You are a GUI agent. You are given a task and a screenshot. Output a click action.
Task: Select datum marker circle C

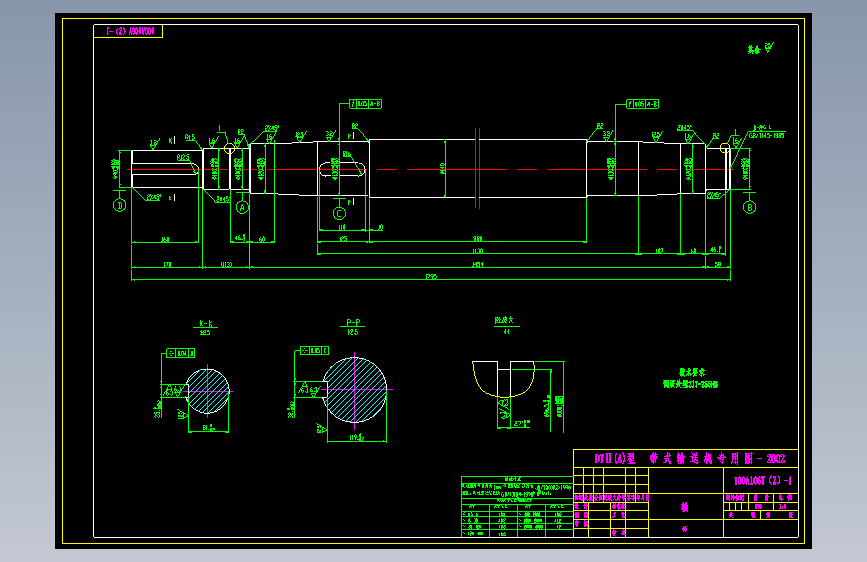(x=340, y=214)
